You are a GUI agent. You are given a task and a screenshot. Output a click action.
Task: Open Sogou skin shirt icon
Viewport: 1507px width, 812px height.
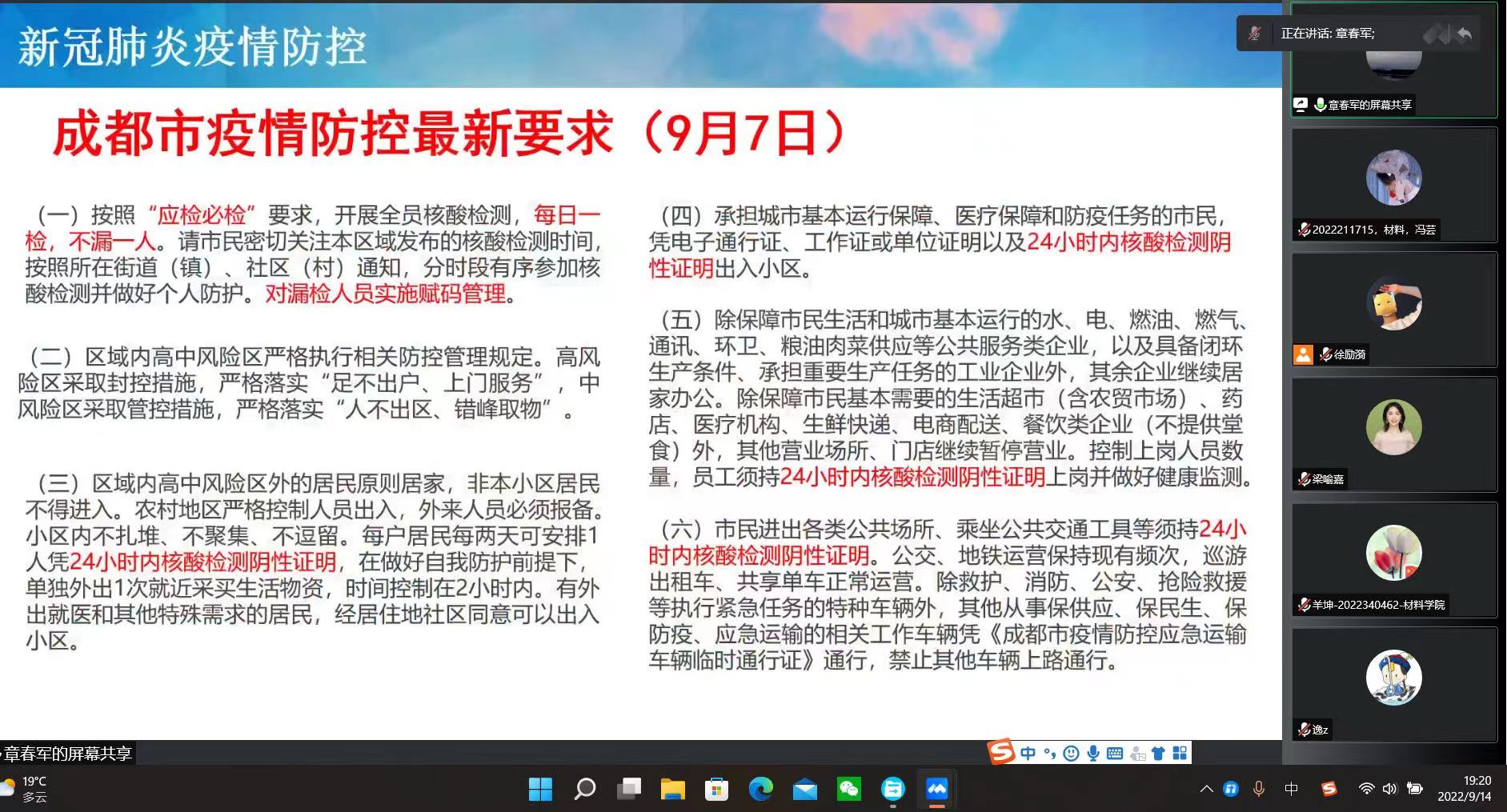click(x=1158, y=753)
